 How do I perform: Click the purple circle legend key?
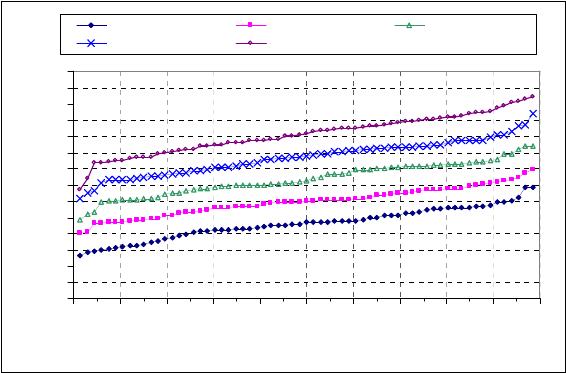251,43
